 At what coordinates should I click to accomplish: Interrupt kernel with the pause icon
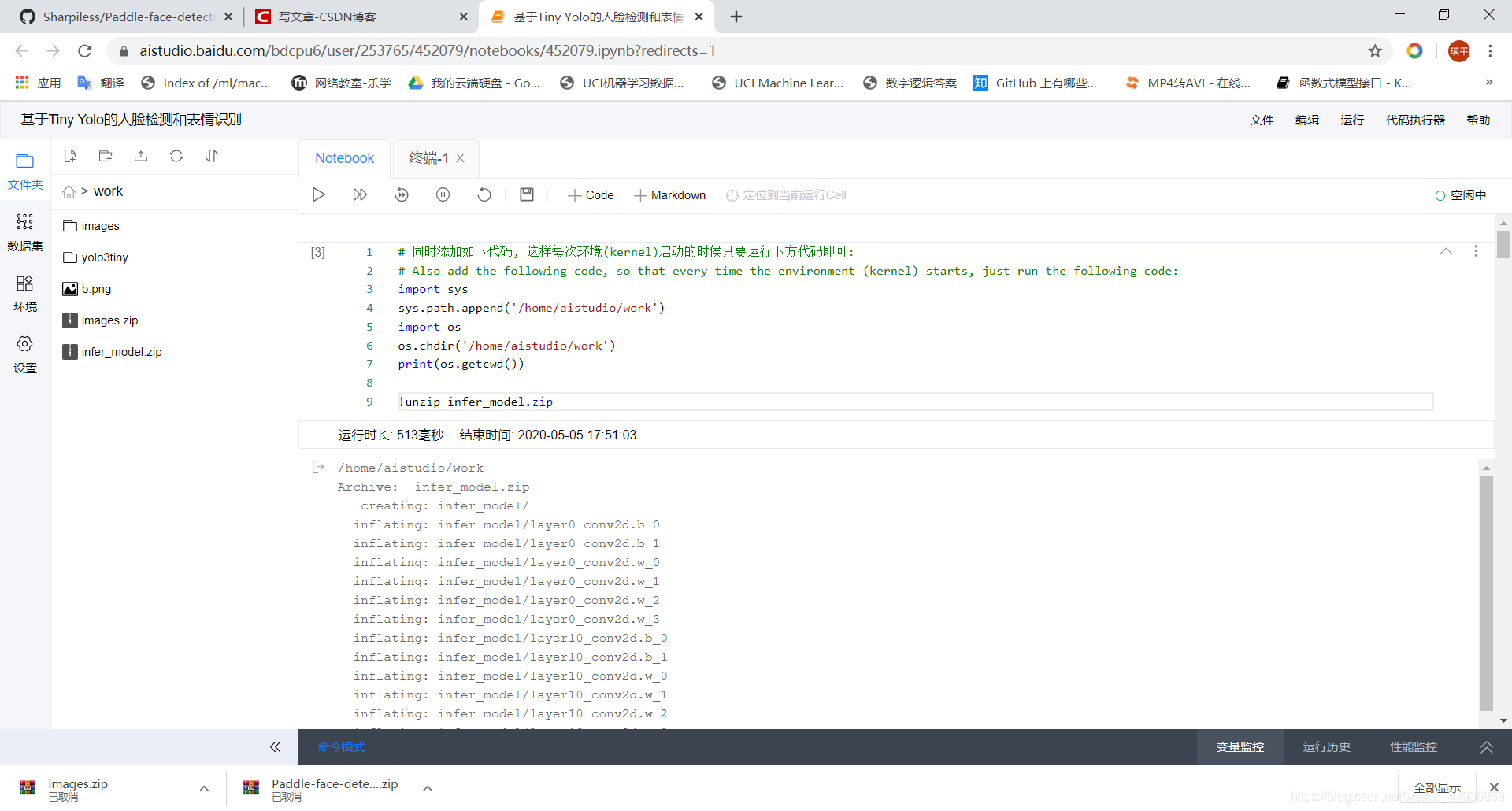point(443,194)
